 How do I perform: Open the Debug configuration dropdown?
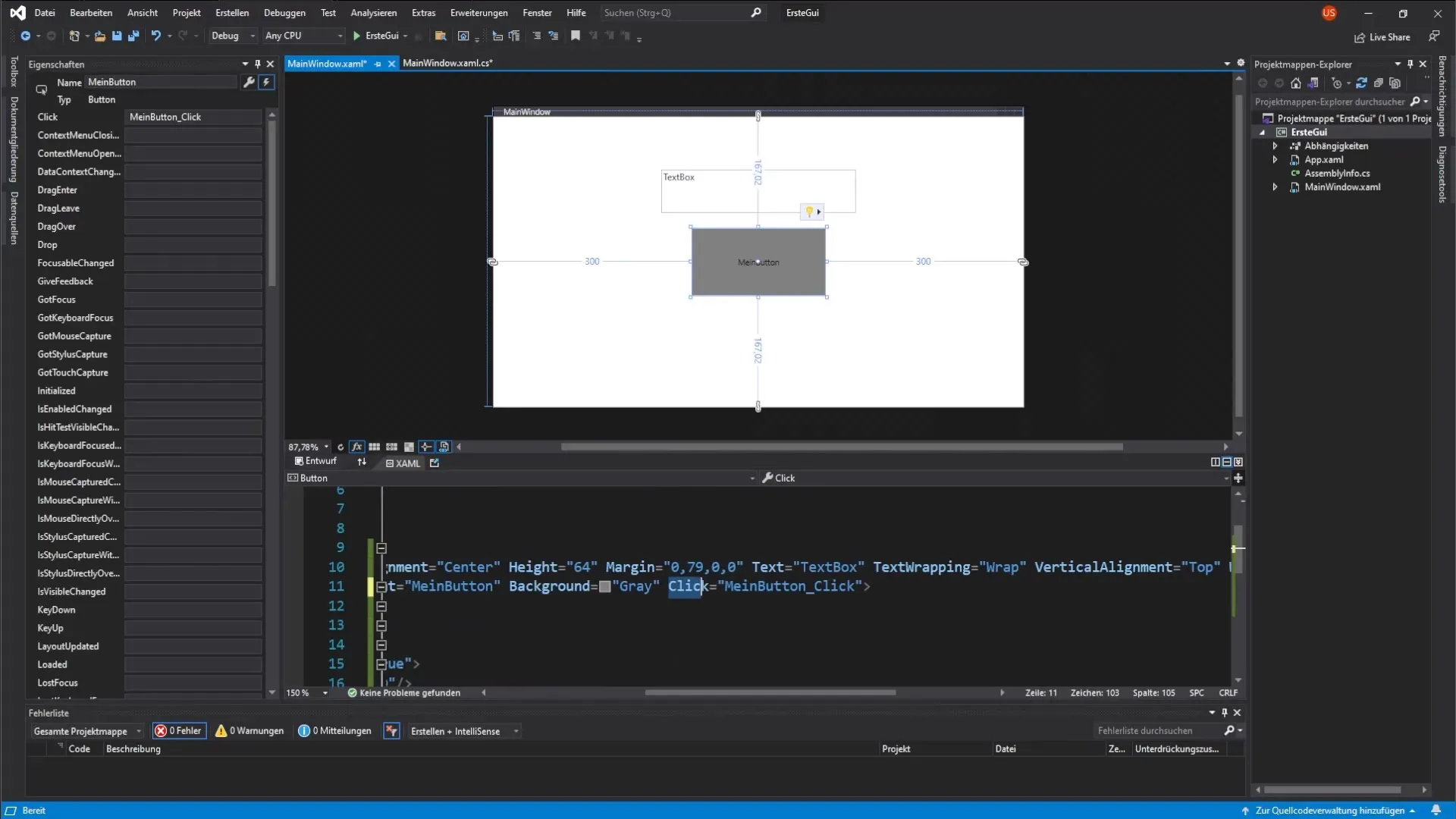pyautogui.click(x=234, y=36)
